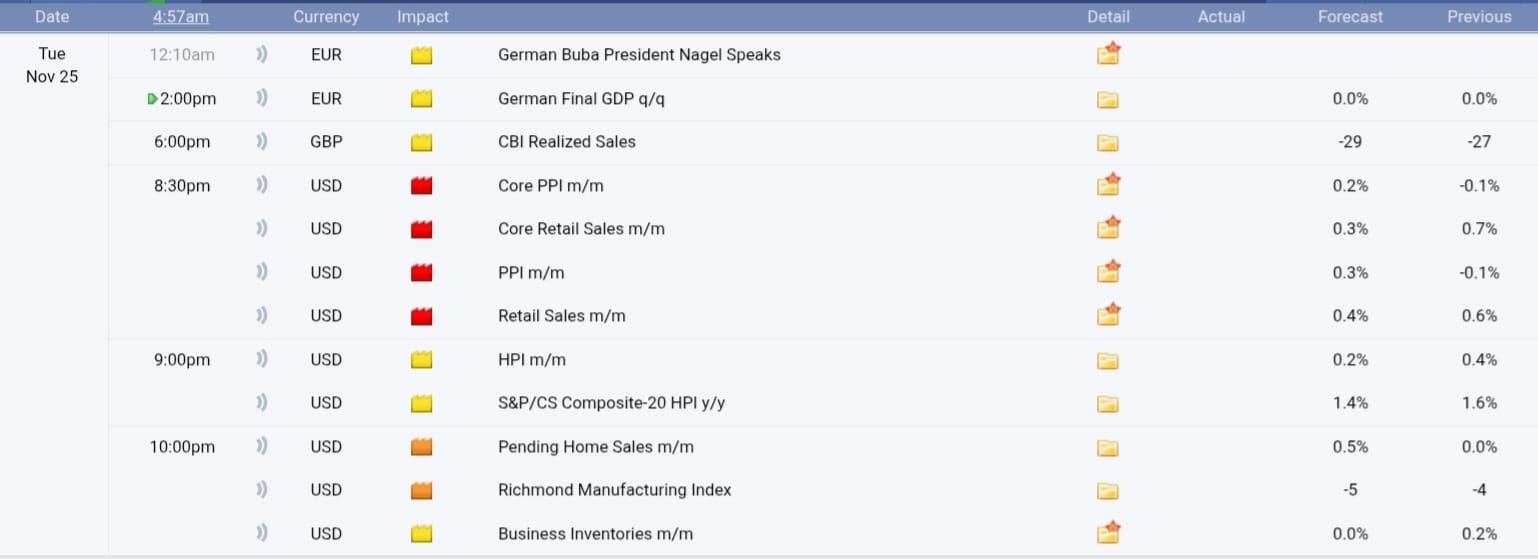The height and width of the screenshot is (559, 1538).
Task: Open detail folder for CBI Realized Sales
Action: pos(1107,142)
